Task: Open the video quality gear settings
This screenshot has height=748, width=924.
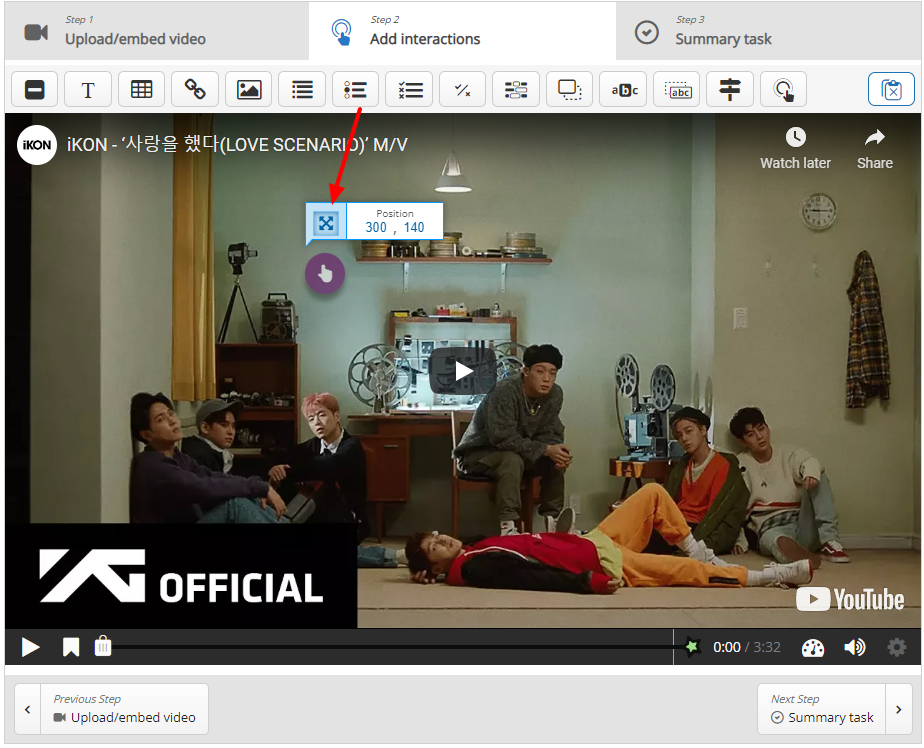Action: tap(896, 647)
